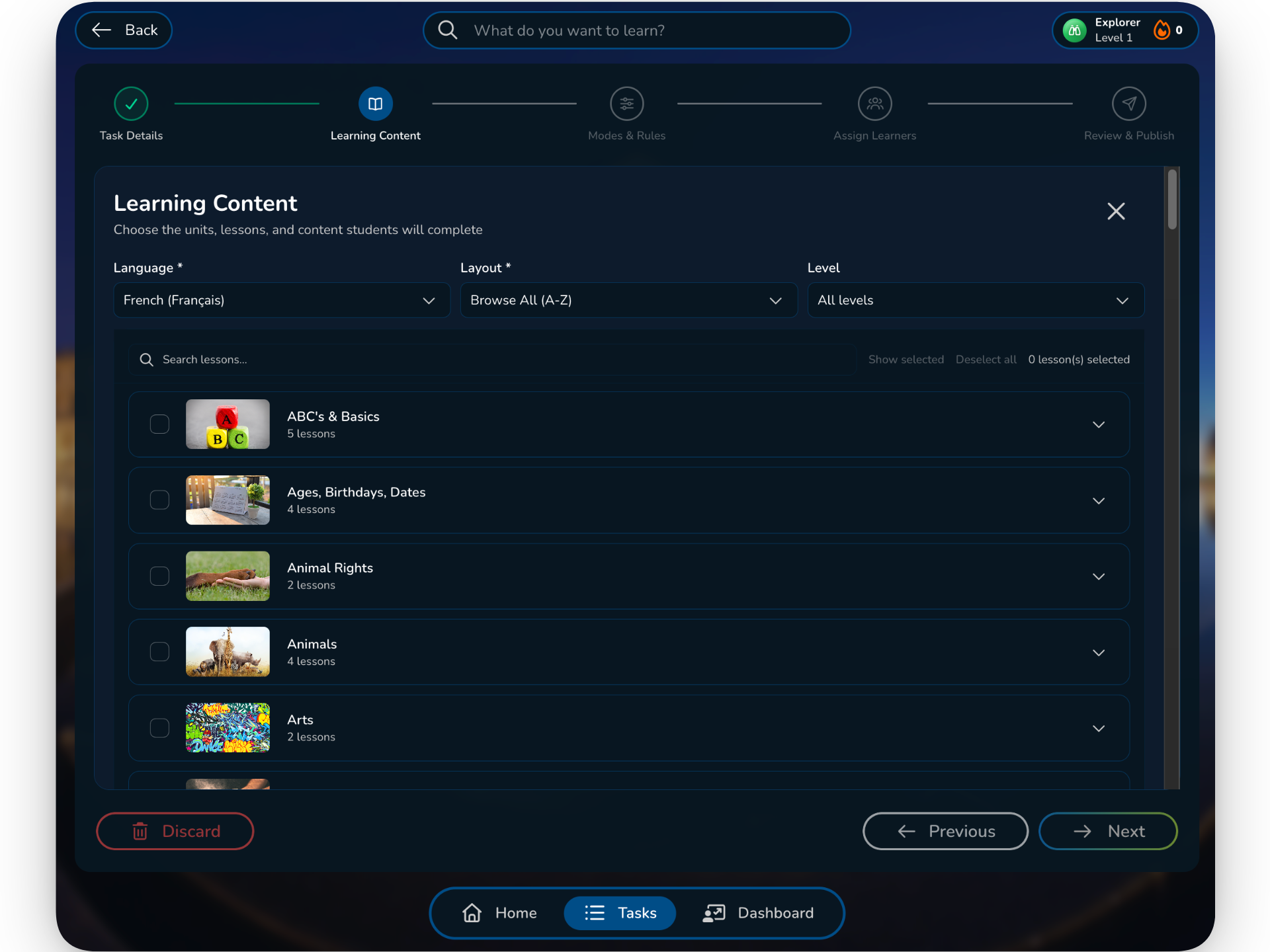This screenshot has width=1270, height=952.
Task: Open the Level dropdown All levels
Action: (976, 300)
